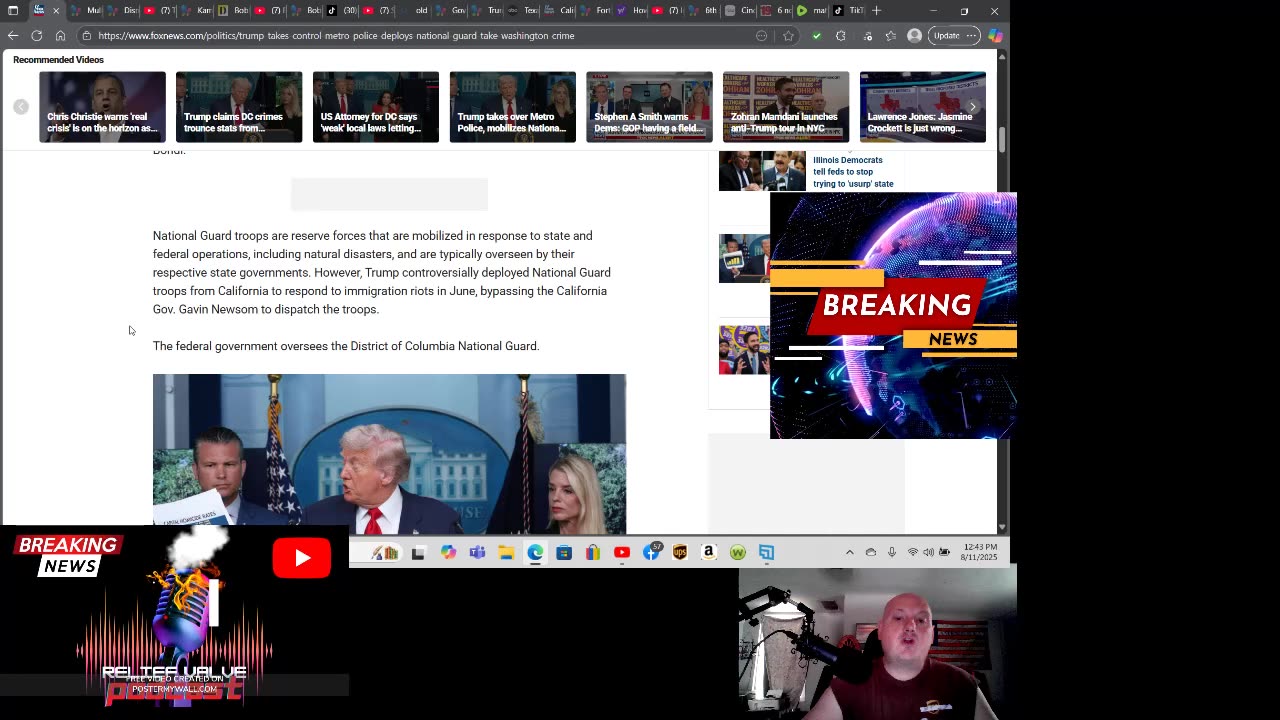Screen dimensions: 1280x720
Task: Click the 'Recommended Videos' heading
Action: click(x=58, y=60)
